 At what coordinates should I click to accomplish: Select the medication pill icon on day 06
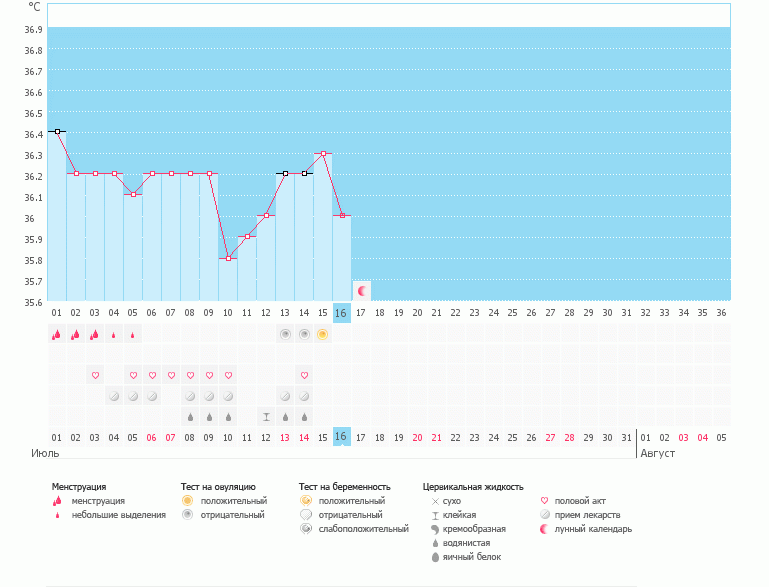pos(152,396)
